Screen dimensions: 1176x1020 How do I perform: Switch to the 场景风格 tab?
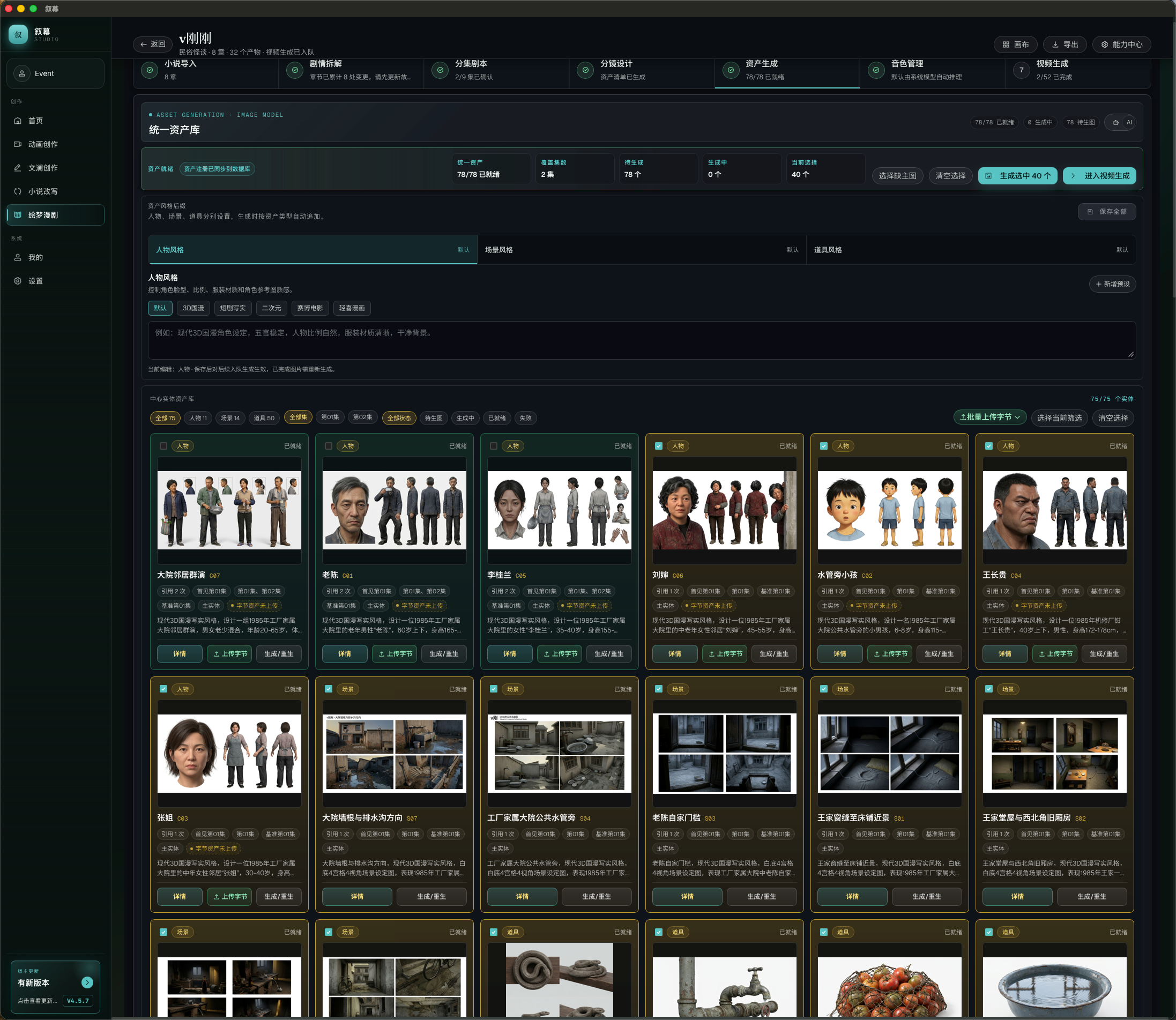642,250
